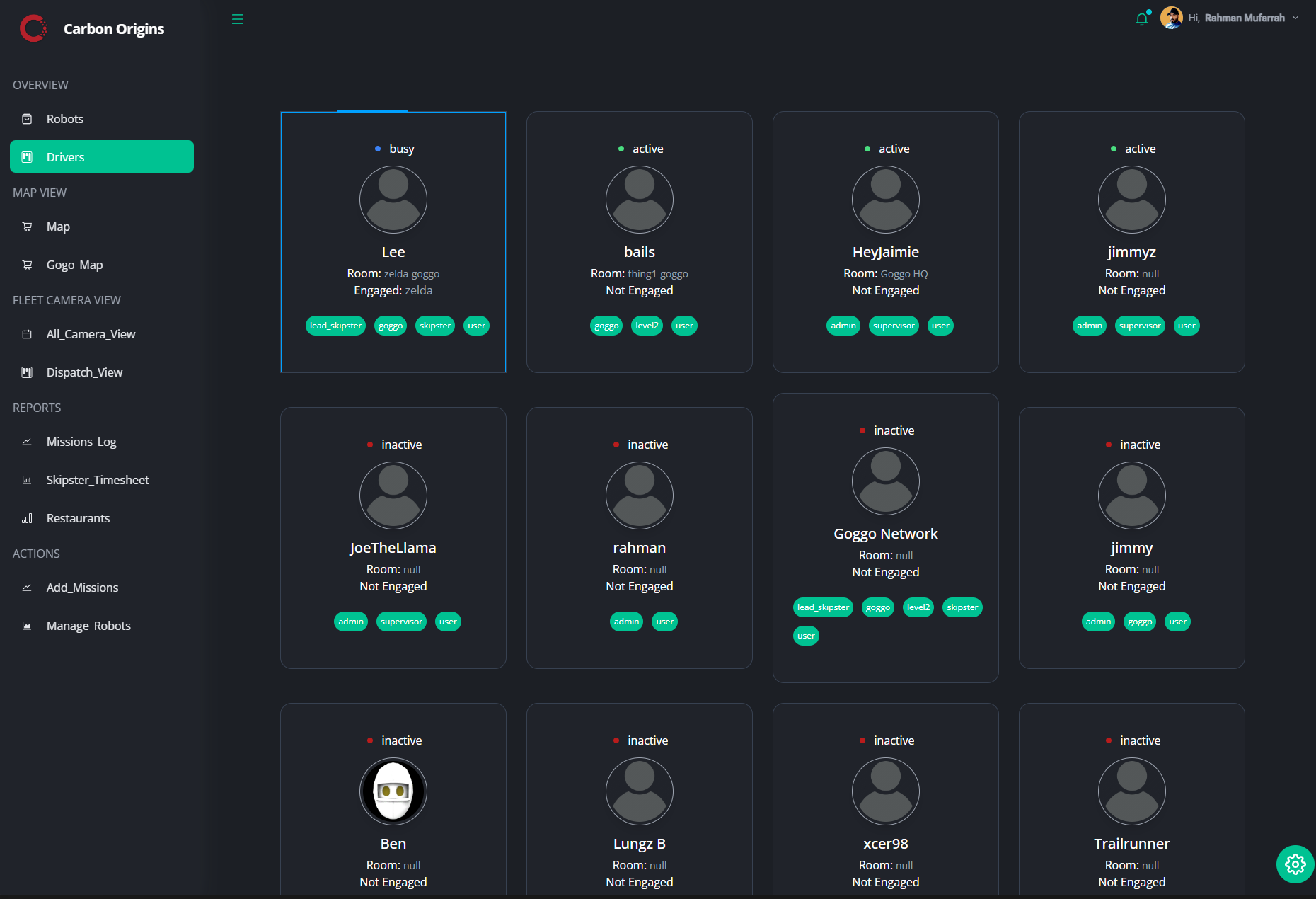Open Gogo_Map from the sidebar
The width and height of the screenshot is (1316, 899).
pos(74,264)
